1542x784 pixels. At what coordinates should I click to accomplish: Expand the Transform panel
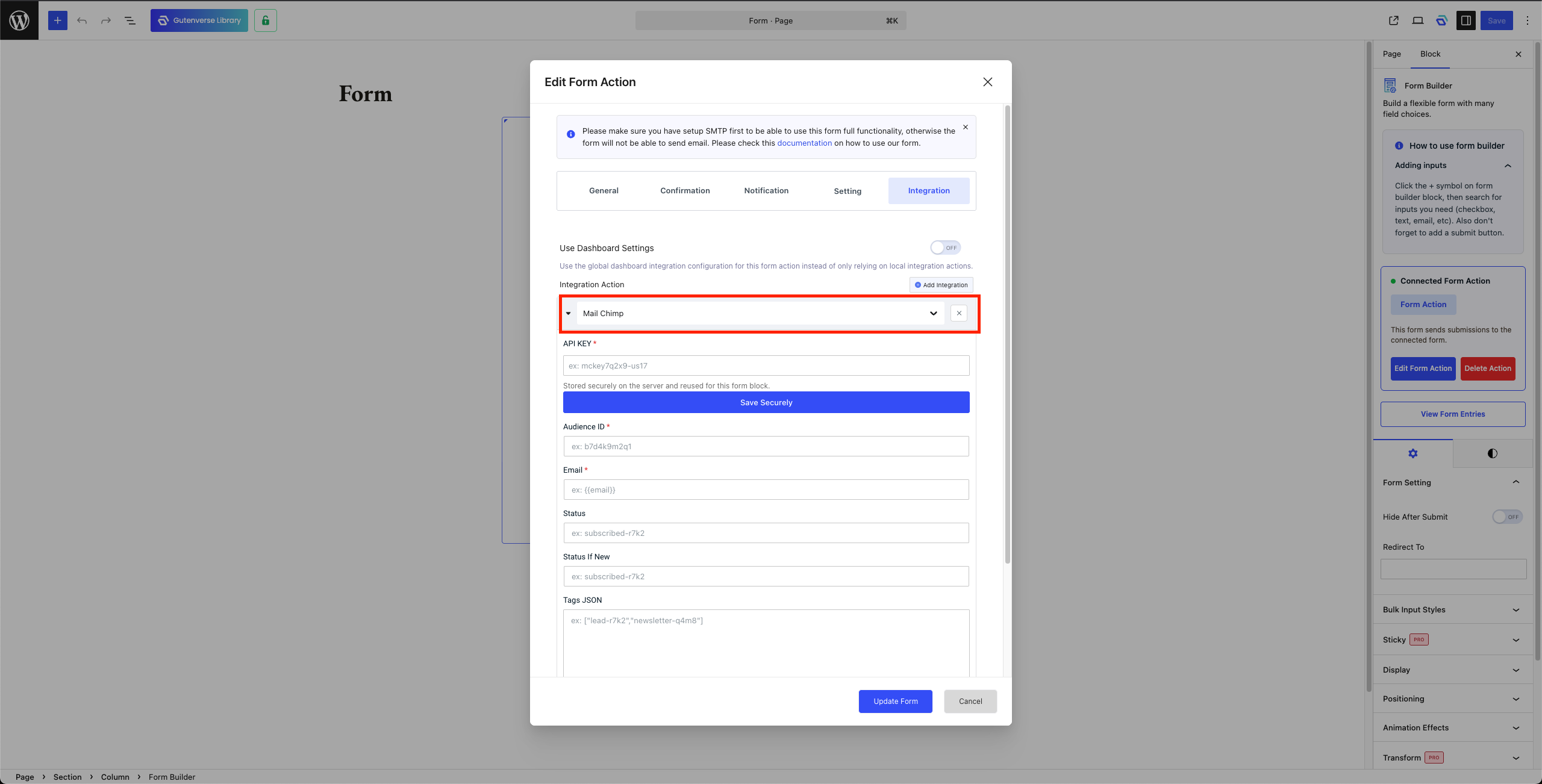coord(1453,758)
